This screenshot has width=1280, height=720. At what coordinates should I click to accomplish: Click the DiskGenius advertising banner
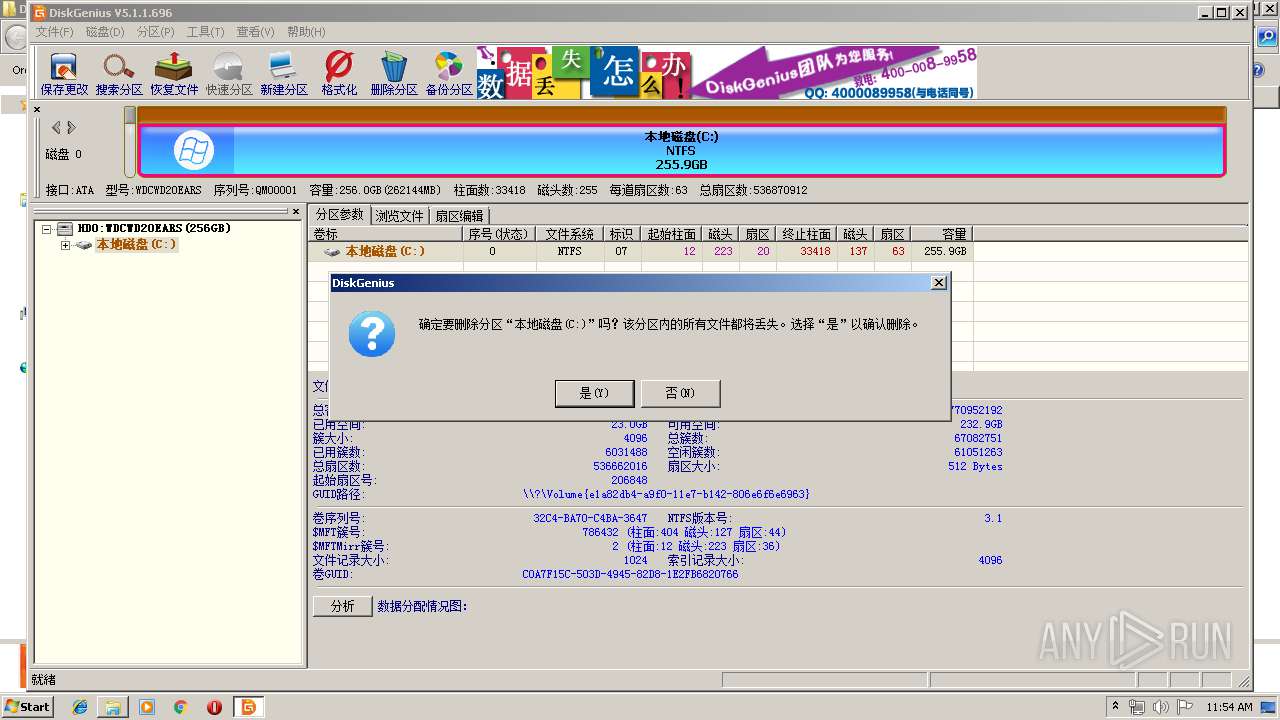pos(727,73)
